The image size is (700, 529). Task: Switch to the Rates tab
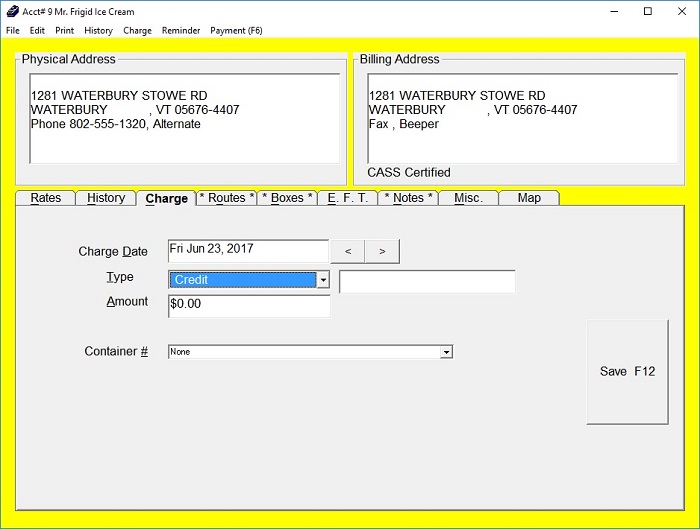[x=46, y=198]
